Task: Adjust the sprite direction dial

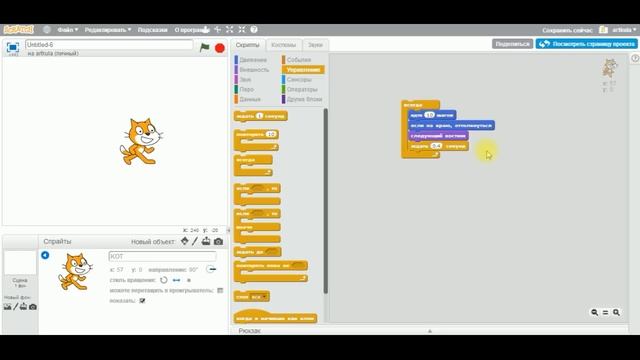Action: pyautogui.click(x=211, y=269)
